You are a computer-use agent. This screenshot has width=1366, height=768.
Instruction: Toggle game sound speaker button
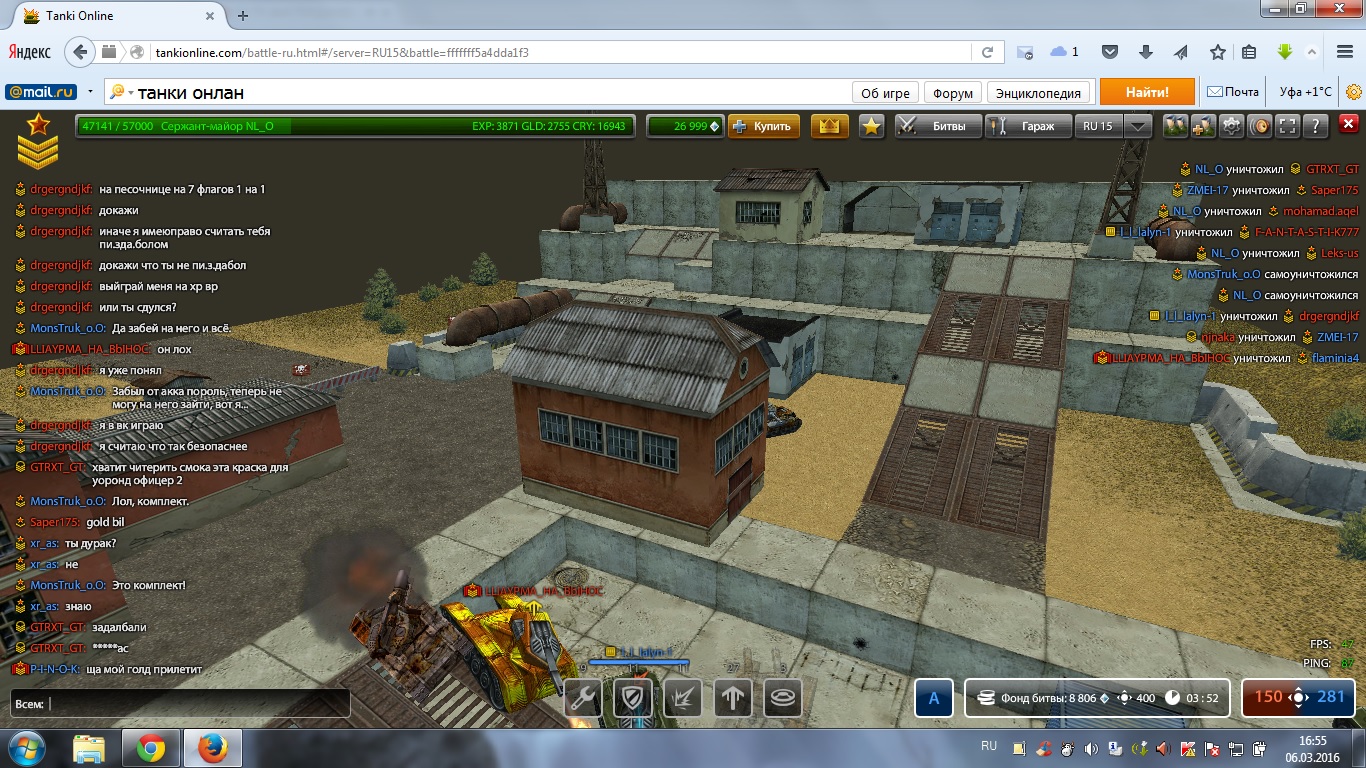(1260, 126)
